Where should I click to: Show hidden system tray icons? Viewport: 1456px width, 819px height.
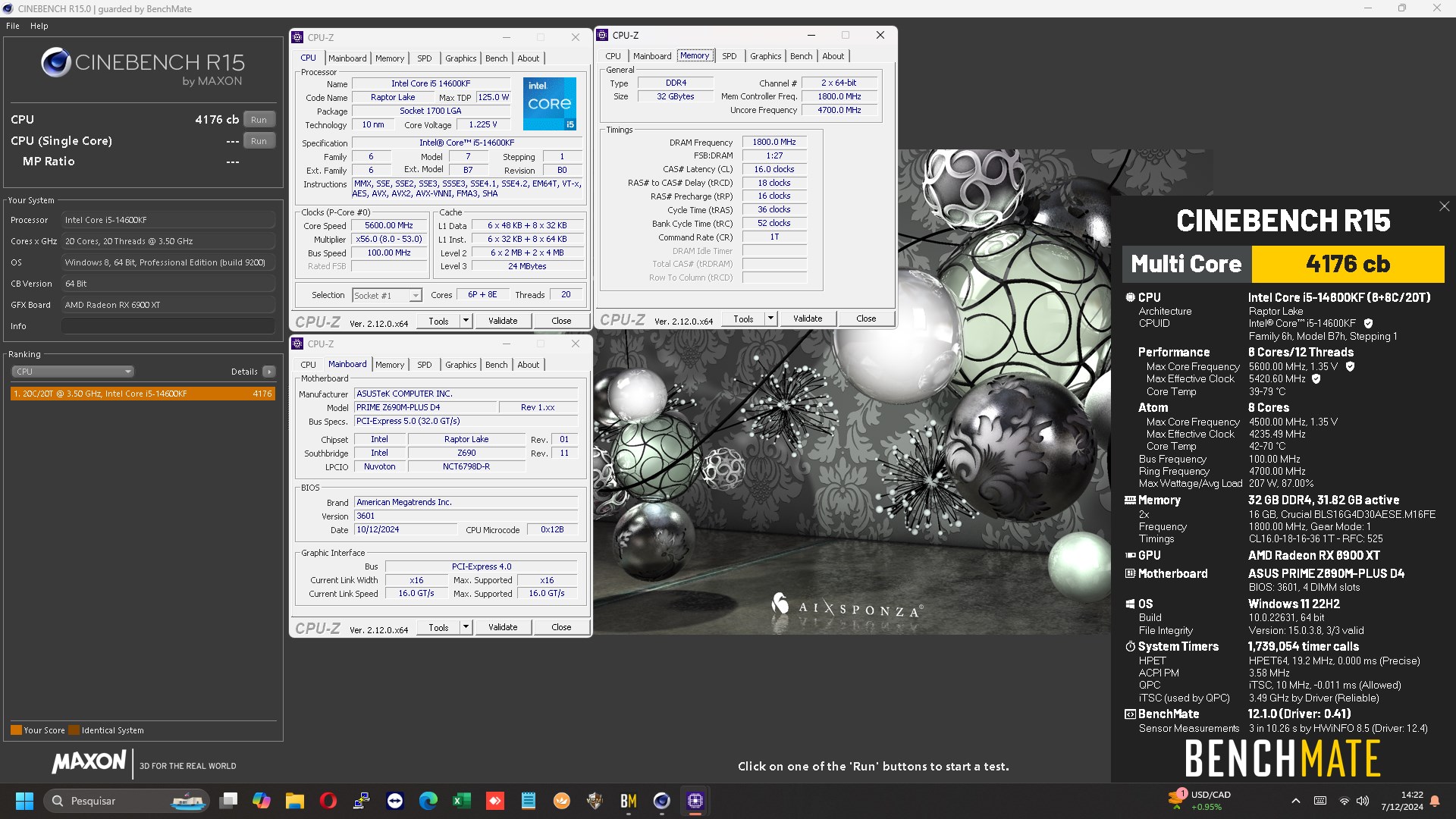[1296, 801]
